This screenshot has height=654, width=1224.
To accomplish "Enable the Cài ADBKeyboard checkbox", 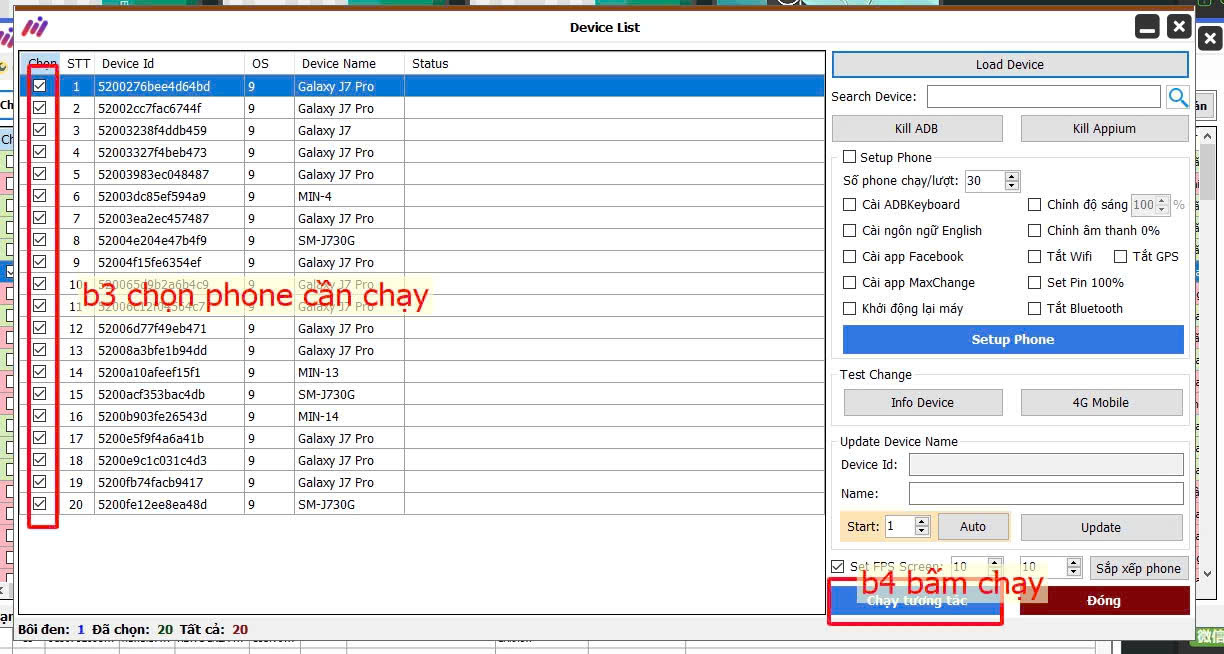I will pos(850,205).
